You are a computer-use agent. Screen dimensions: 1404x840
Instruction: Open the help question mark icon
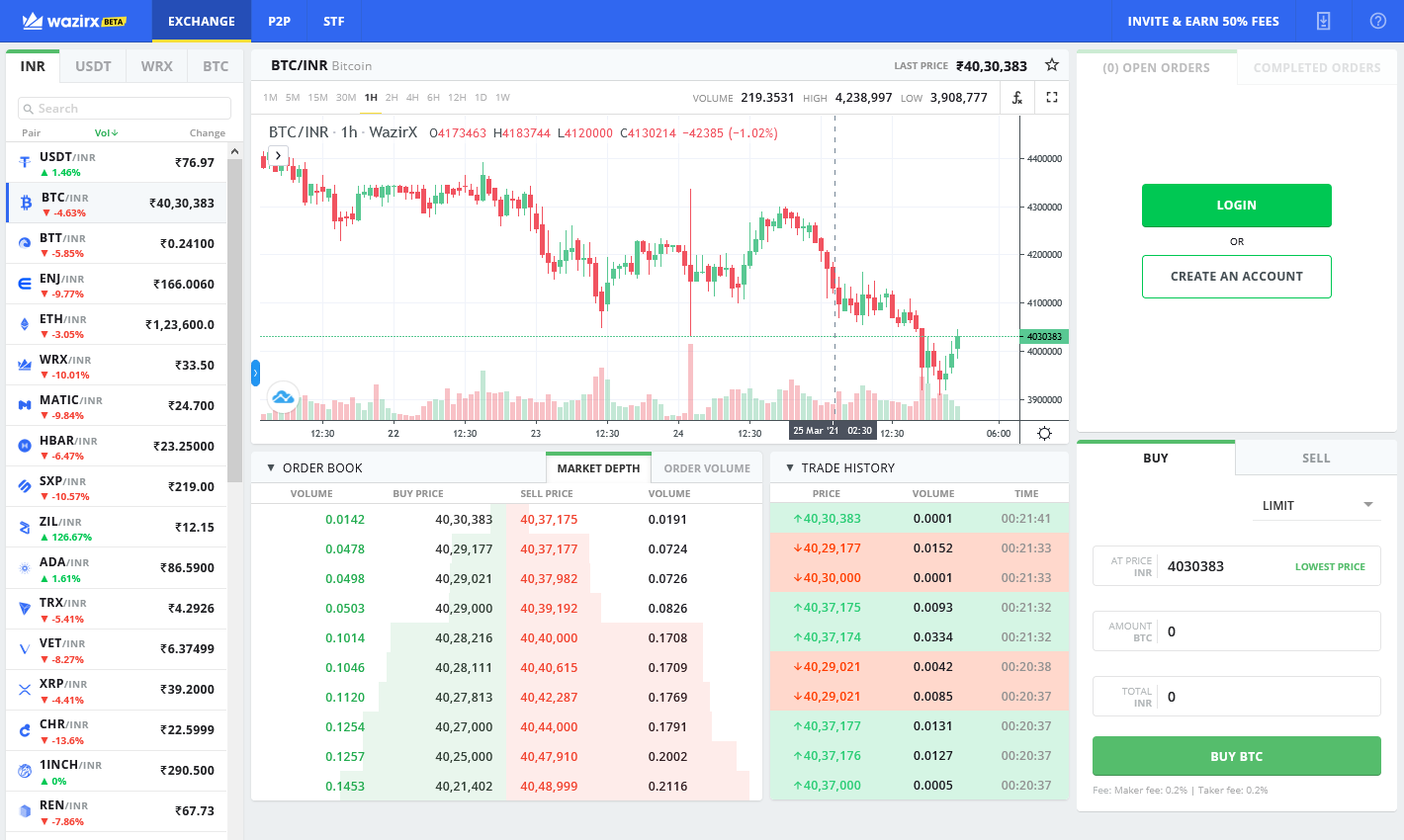(x=1377, y=21)
